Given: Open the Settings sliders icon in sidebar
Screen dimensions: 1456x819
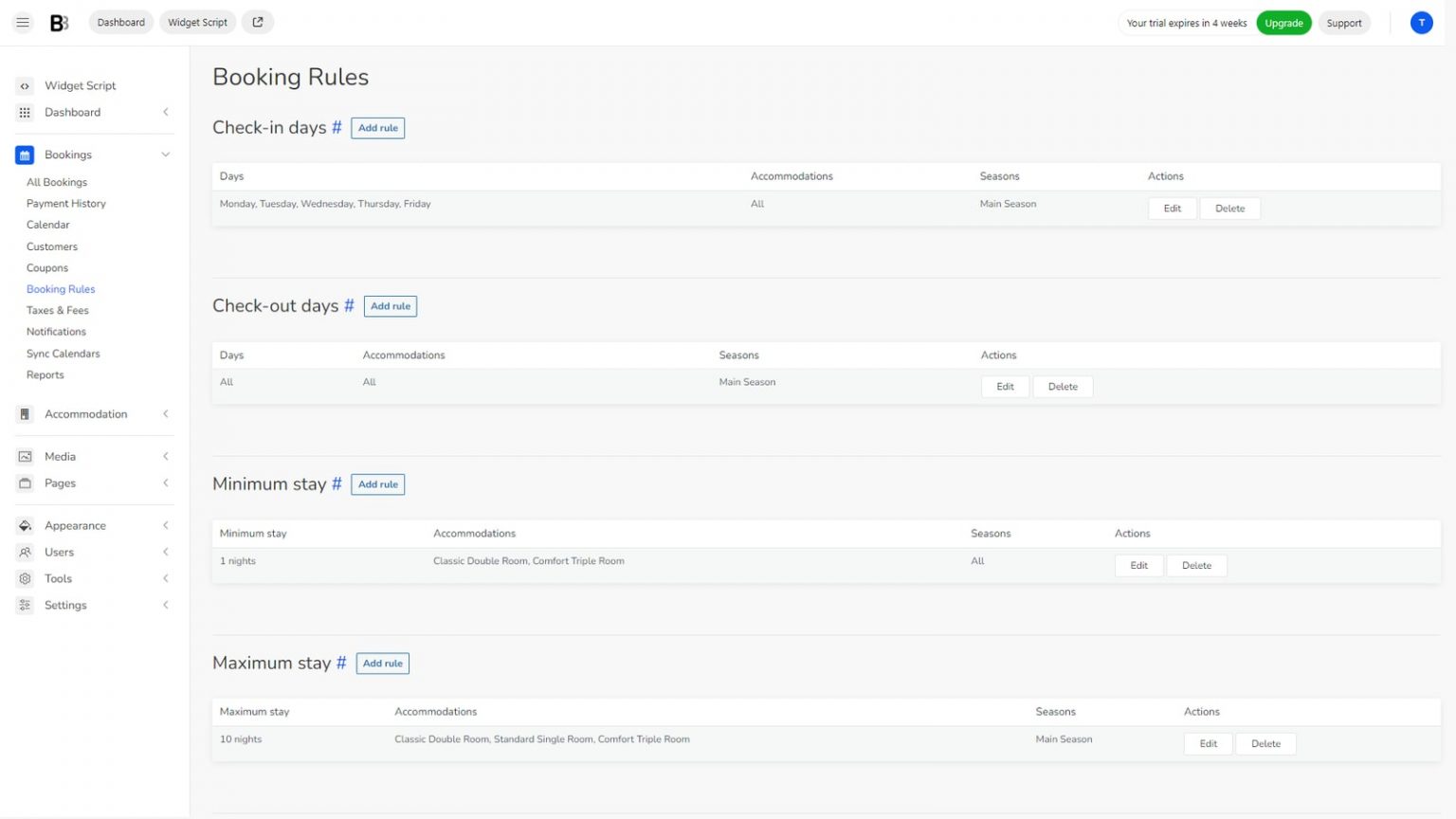Looking at the screenshot, I should [24, 605].
